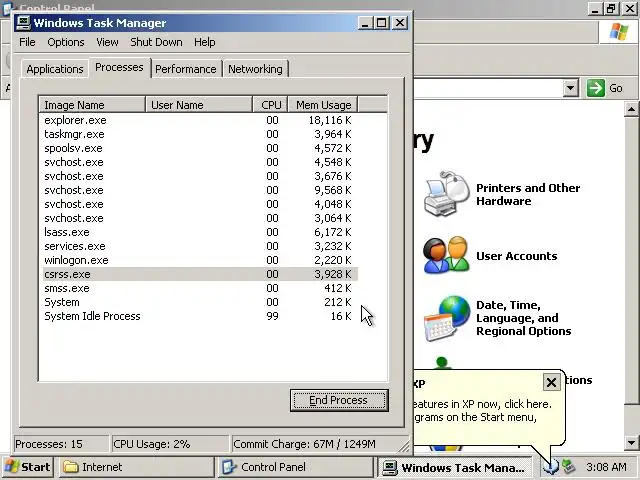Sort processes by User Name column

[x=199, y=105]
